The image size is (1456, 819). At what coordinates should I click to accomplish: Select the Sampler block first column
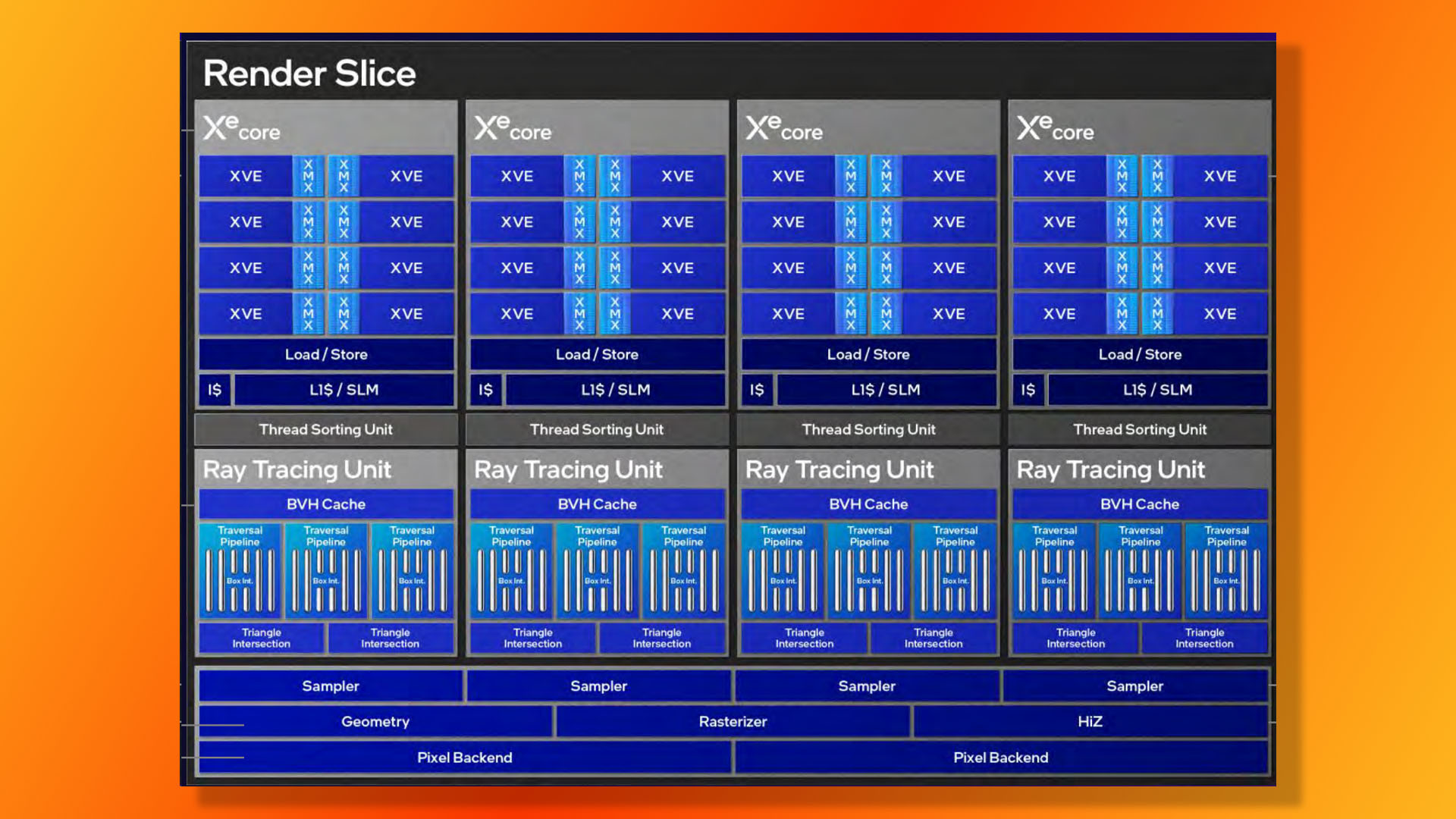pos(330,686)
